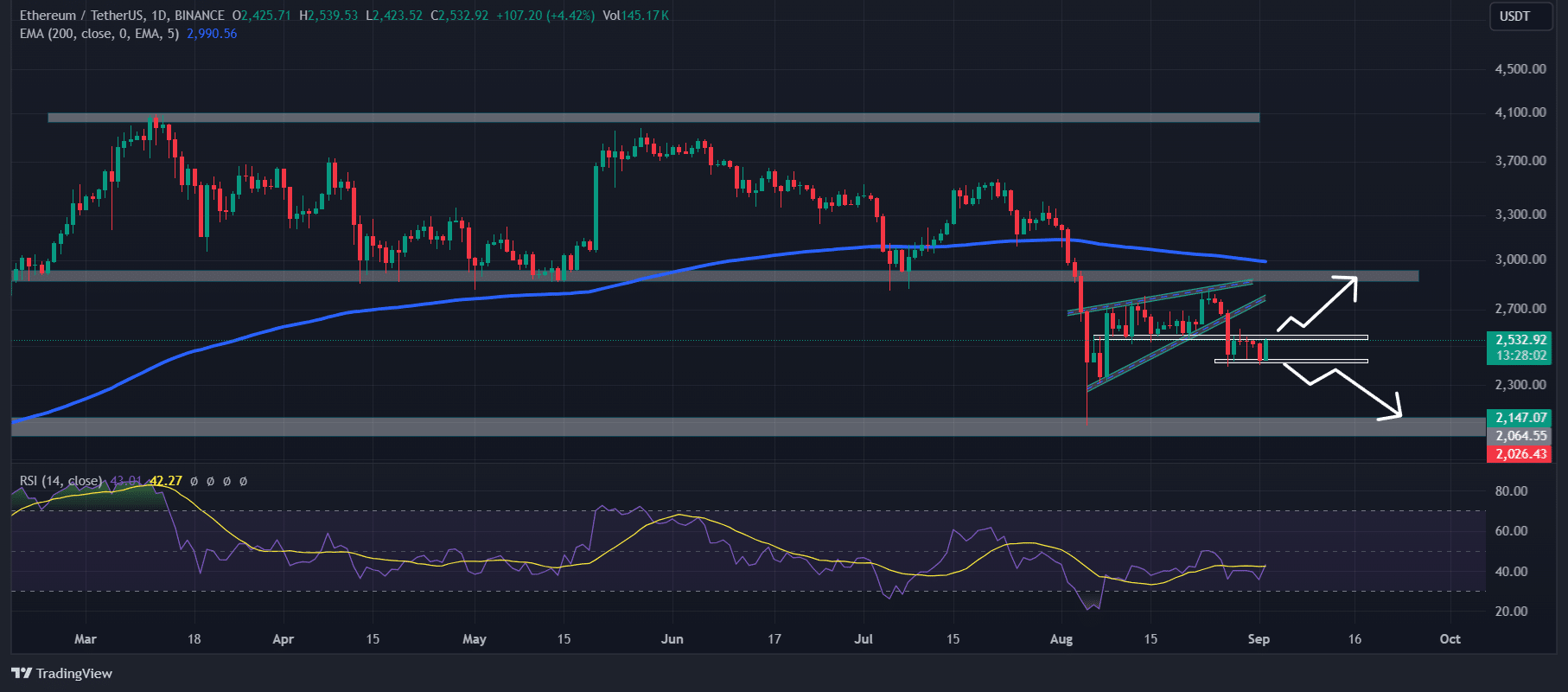The width and height of the screenshot is (1568, 692).
Task: Open the USDT currency dropdown
Action: coord(1520,16)
